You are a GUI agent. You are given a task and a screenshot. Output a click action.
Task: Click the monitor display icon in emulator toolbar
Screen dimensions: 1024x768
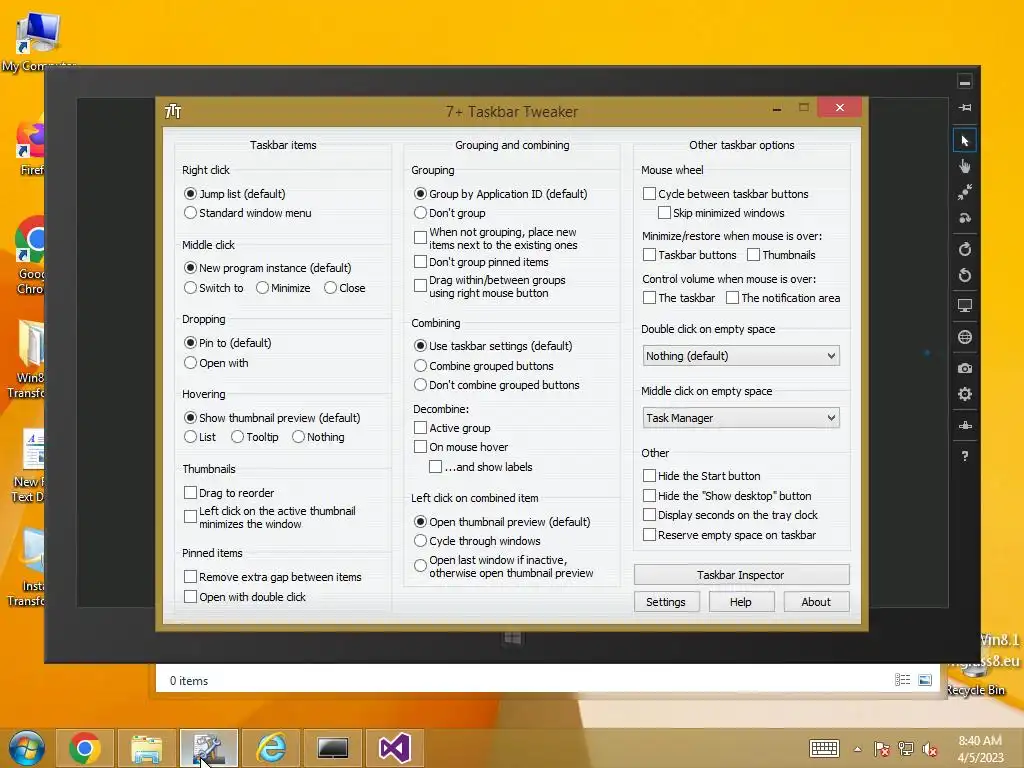pos(965,306)
